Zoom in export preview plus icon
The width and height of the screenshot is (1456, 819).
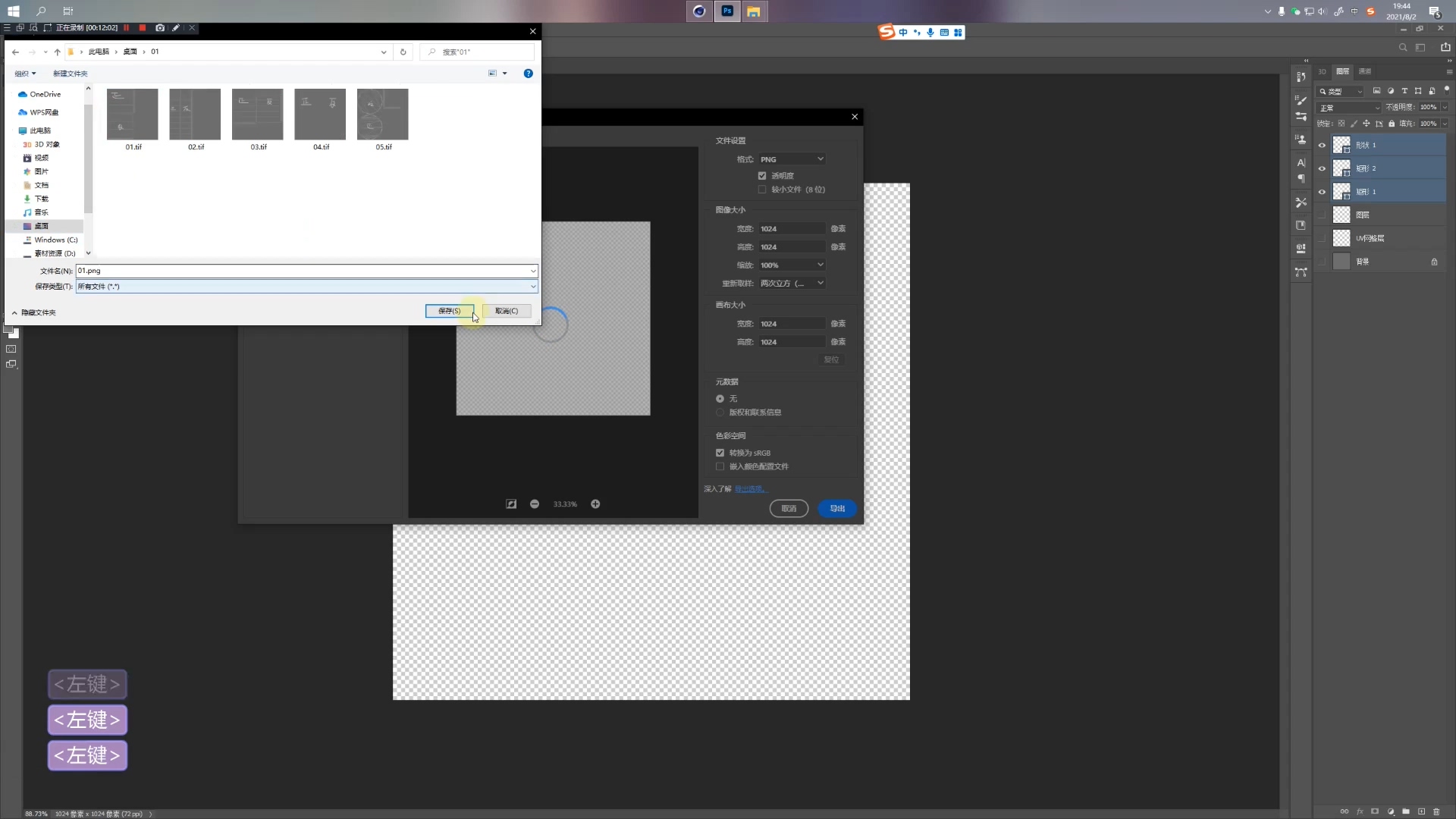(x=595, y=504)
